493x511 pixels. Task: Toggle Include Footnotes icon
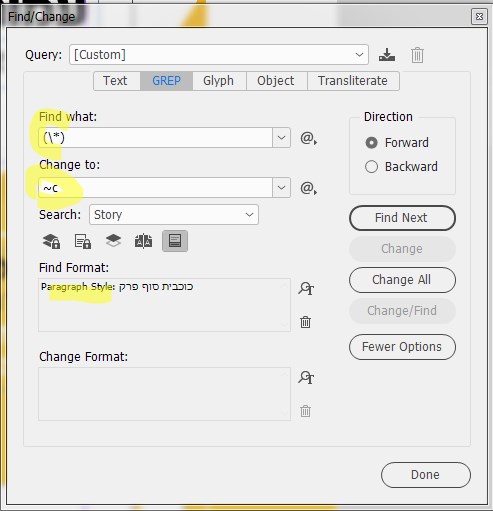point(175,241)
